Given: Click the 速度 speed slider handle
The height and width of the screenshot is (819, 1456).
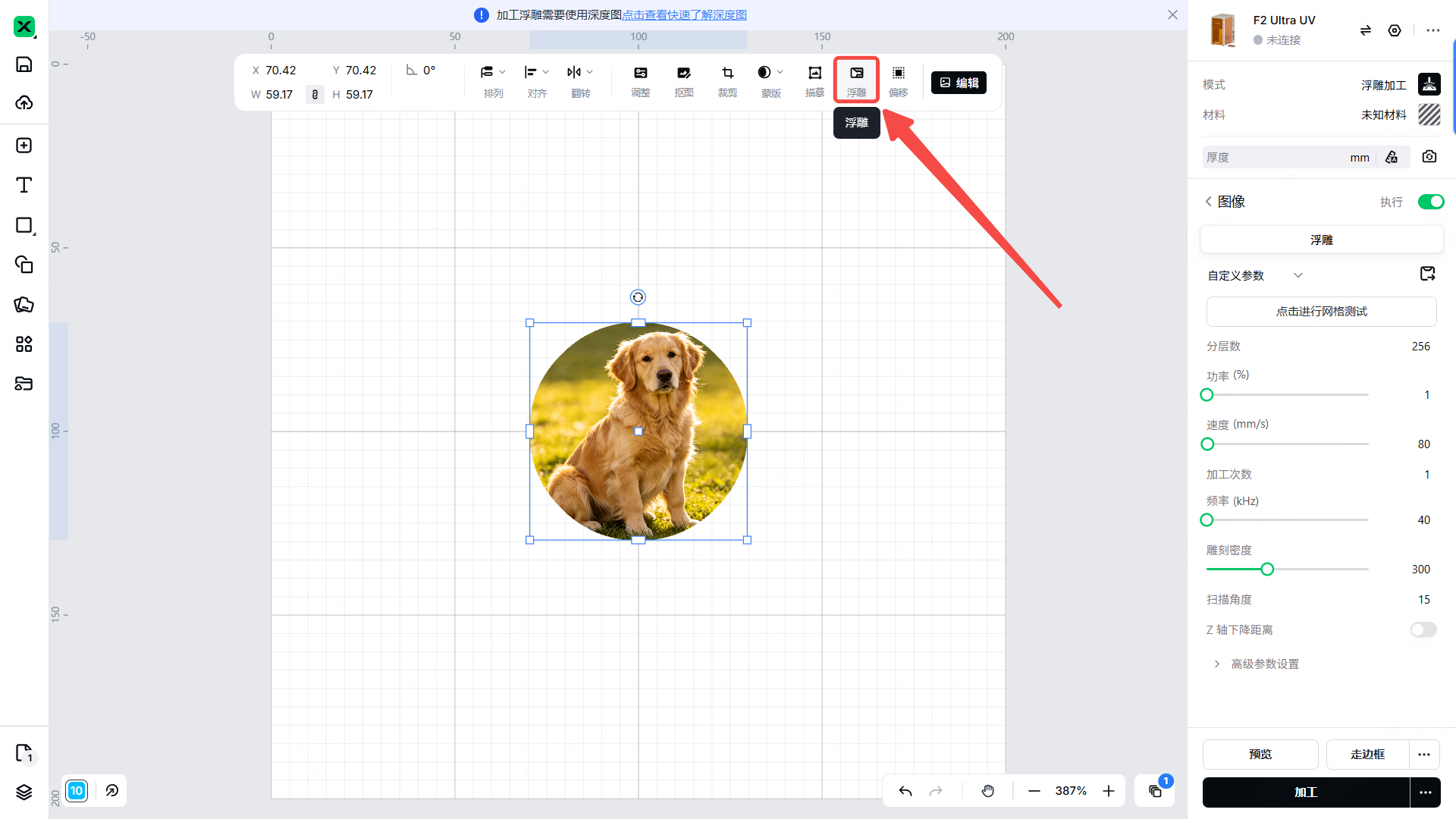Looking at the screenshot, I should point(1208,444).
